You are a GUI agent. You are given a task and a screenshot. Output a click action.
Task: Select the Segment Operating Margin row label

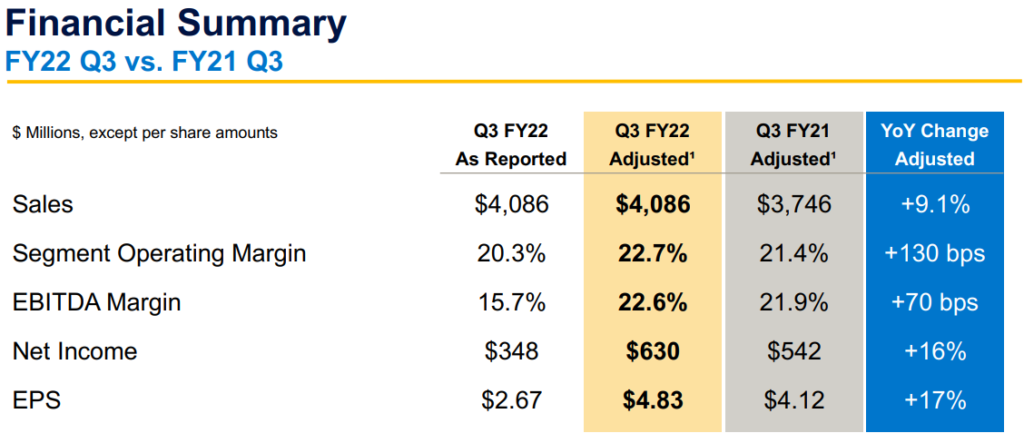pyautogui.click(x=159, y=254)
